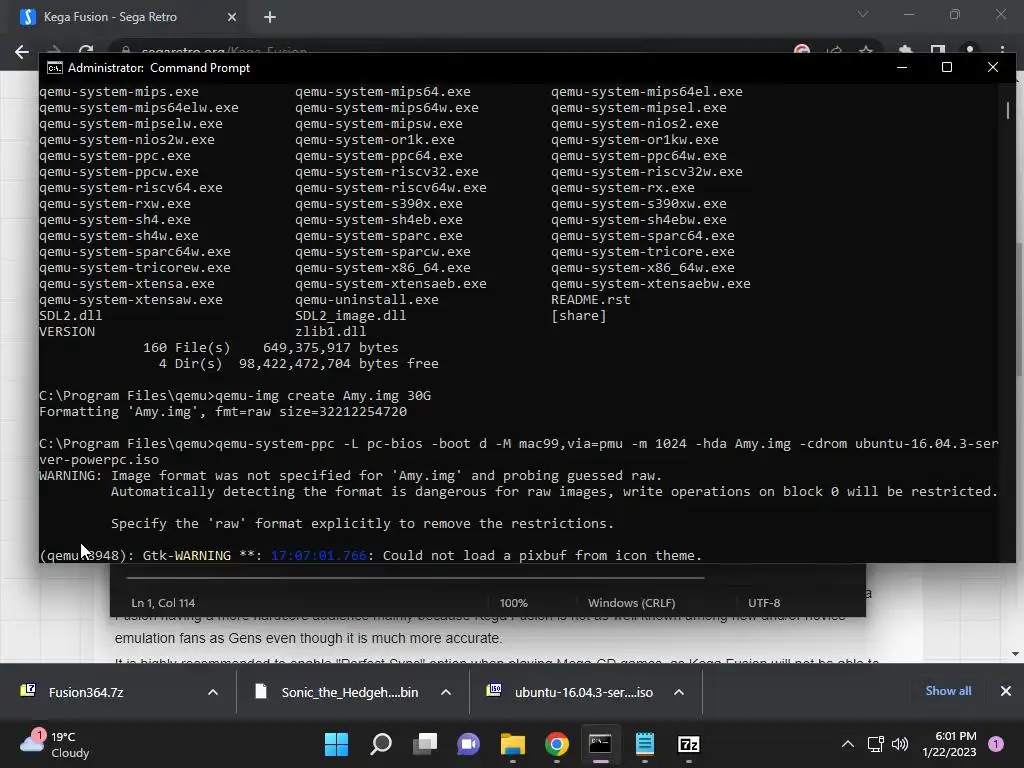Screen dimensions: 1024x768
Task: Open notification center badge
Action: pyautogui.click(x=996, y=744)
